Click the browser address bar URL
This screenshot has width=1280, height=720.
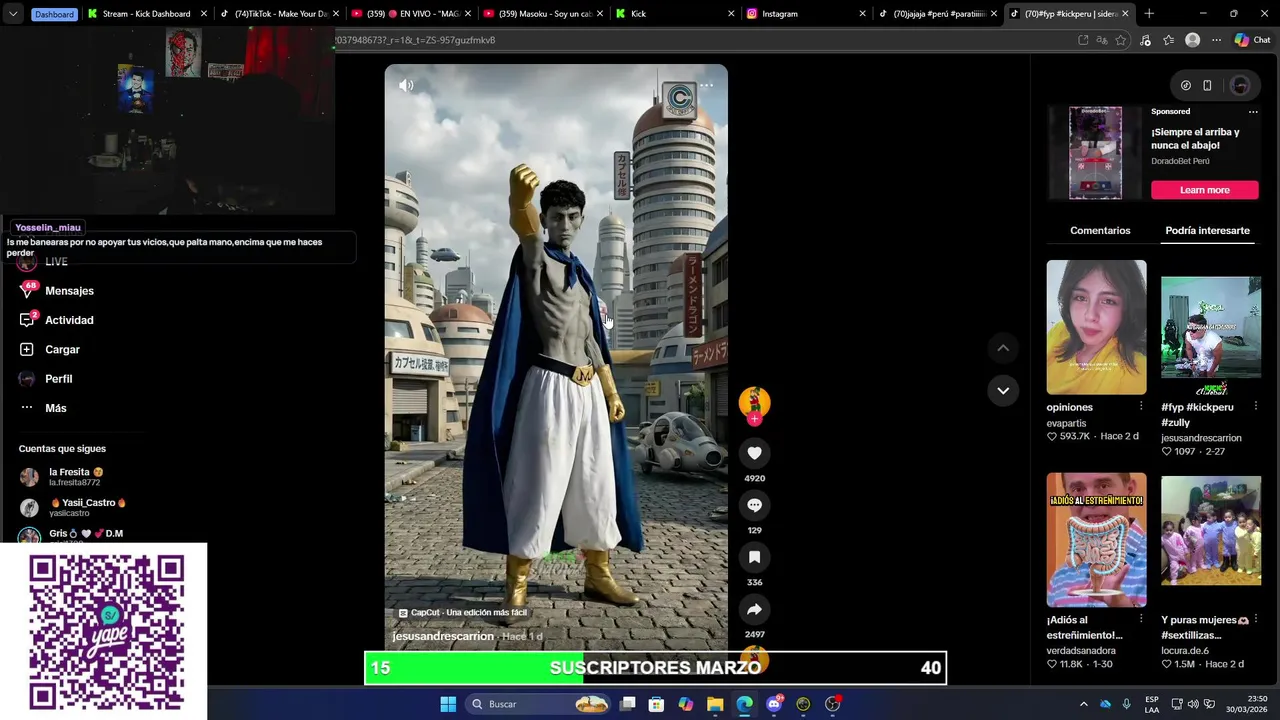pos(700,40)
